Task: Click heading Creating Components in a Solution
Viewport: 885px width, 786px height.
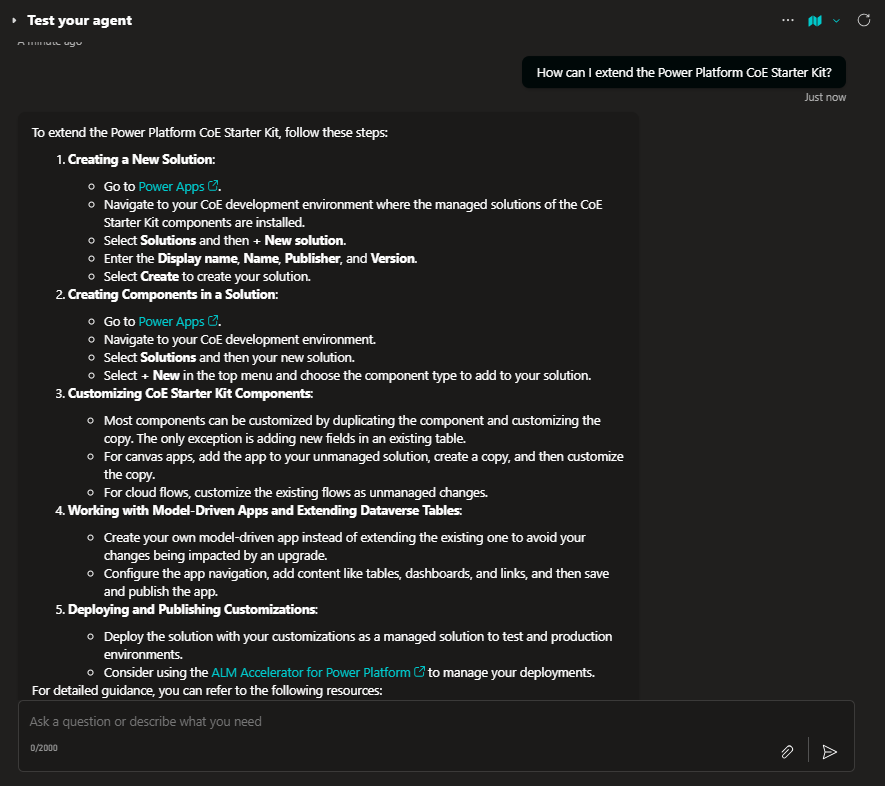Action: click(x=173, y=294)
